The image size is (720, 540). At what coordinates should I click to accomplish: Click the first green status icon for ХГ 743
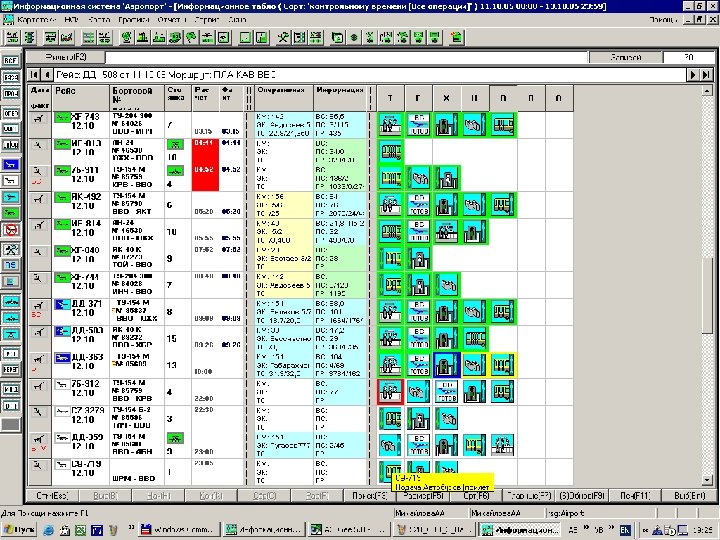[x=388, y=124]
